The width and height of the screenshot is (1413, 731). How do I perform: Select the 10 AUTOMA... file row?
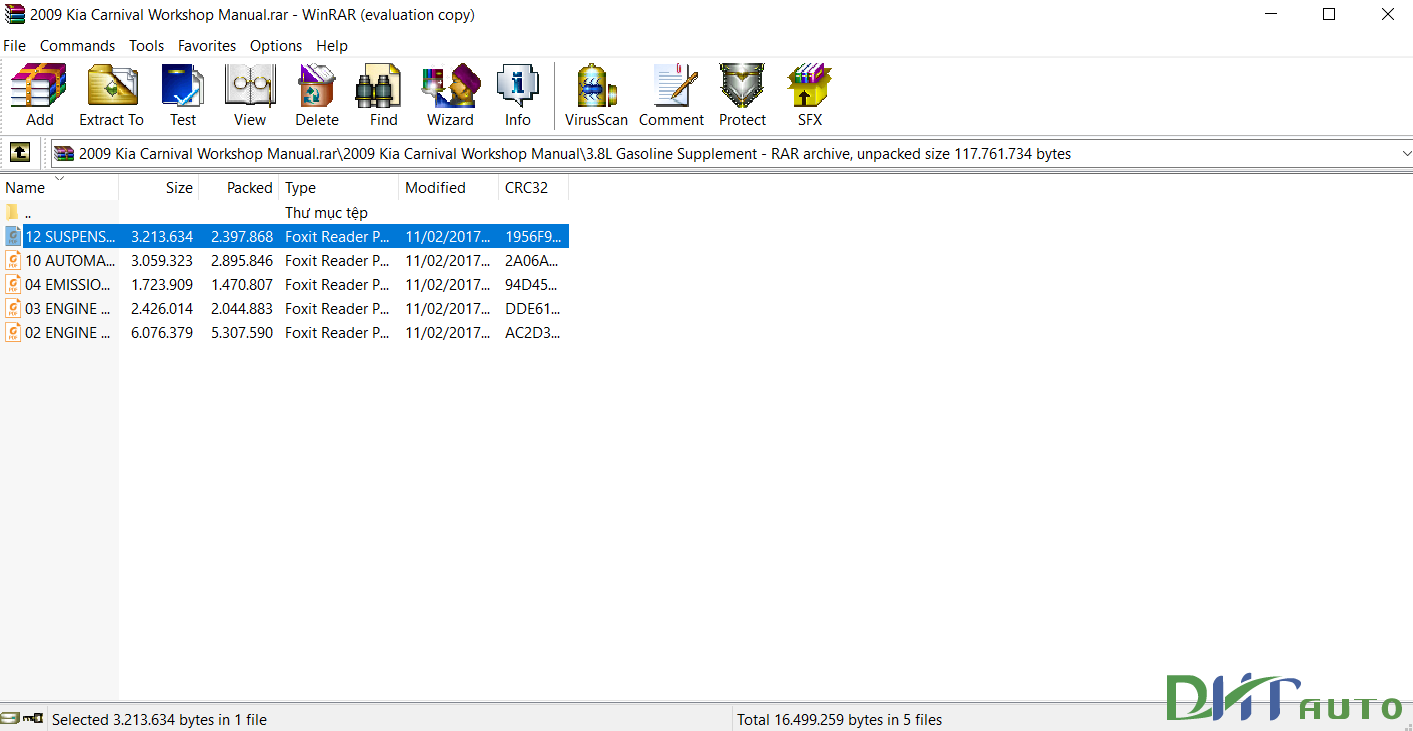284,261
